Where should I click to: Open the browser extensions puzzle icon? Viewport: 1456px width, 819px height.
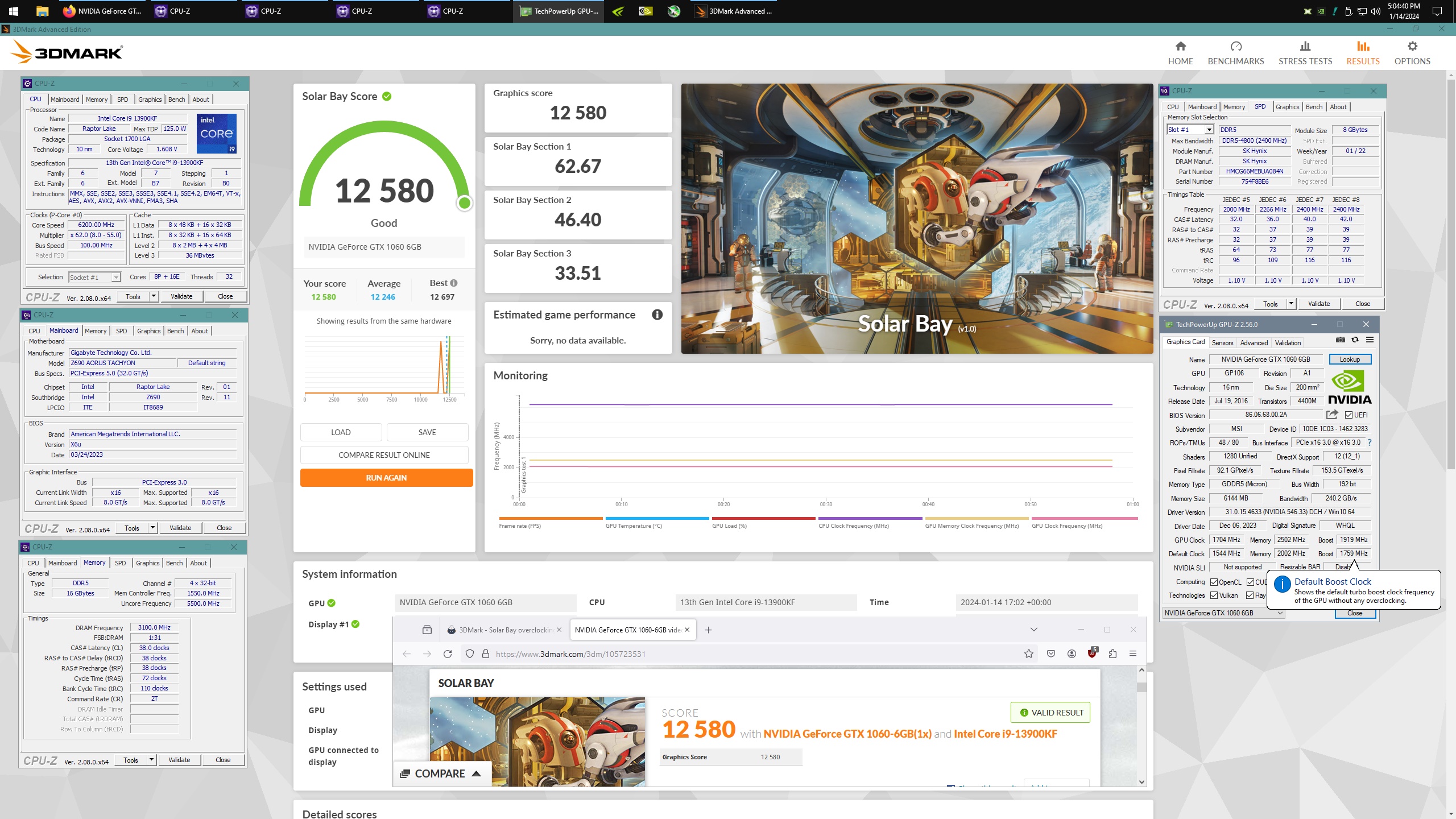pos(1112,654)
